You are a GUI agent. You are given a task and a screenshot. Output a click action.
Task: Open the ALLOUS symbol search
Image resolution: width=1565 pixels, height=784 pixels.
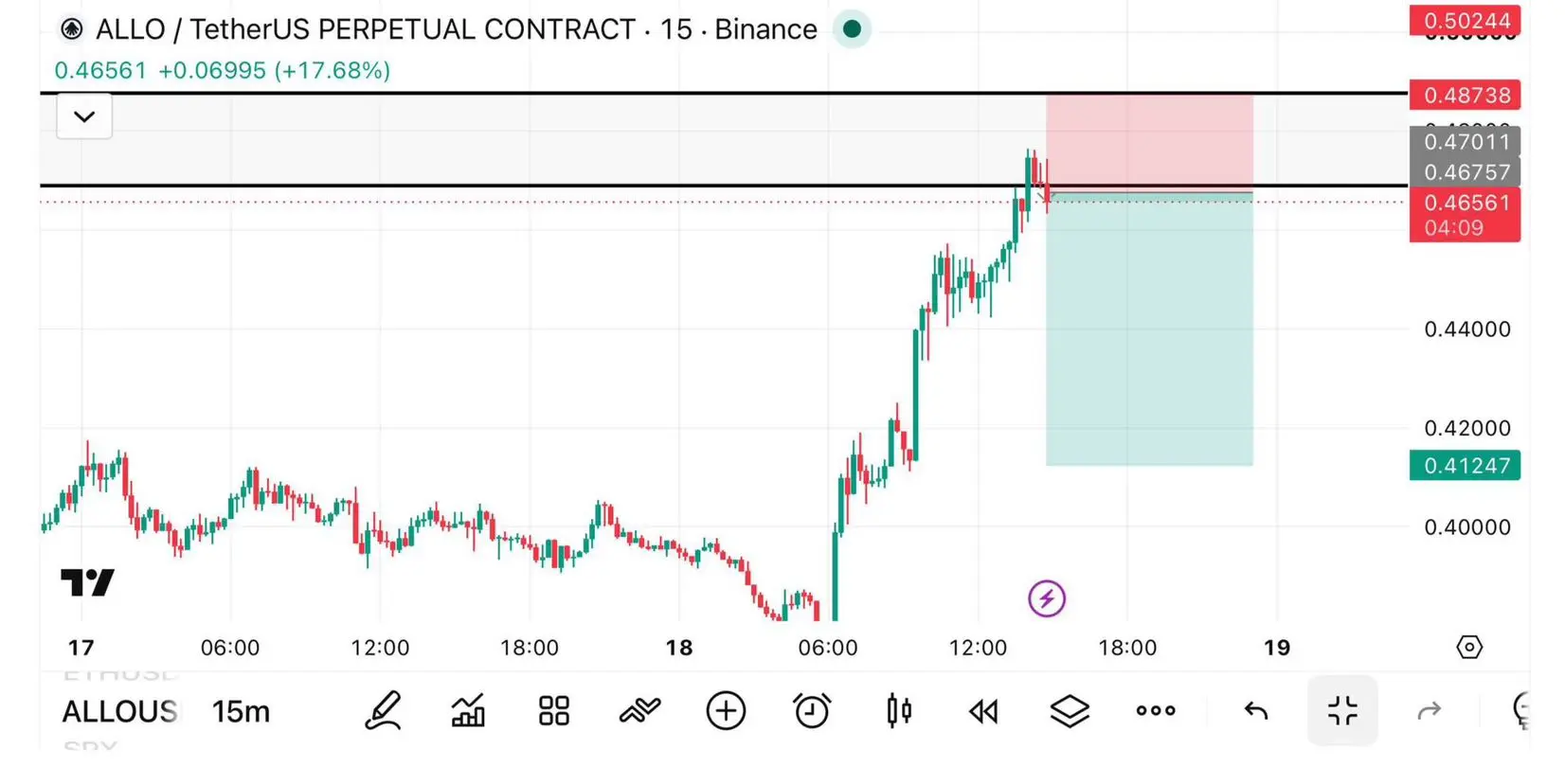click(119, 711)
